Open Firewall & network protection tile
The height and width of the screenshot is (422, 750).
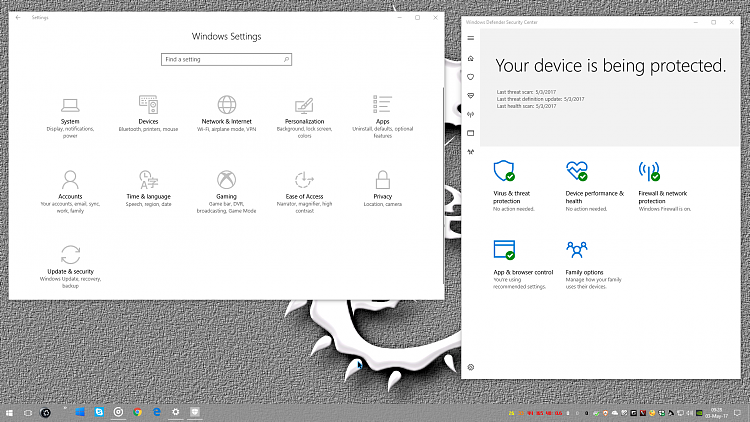pyautogui.click(x=664, y=186)
